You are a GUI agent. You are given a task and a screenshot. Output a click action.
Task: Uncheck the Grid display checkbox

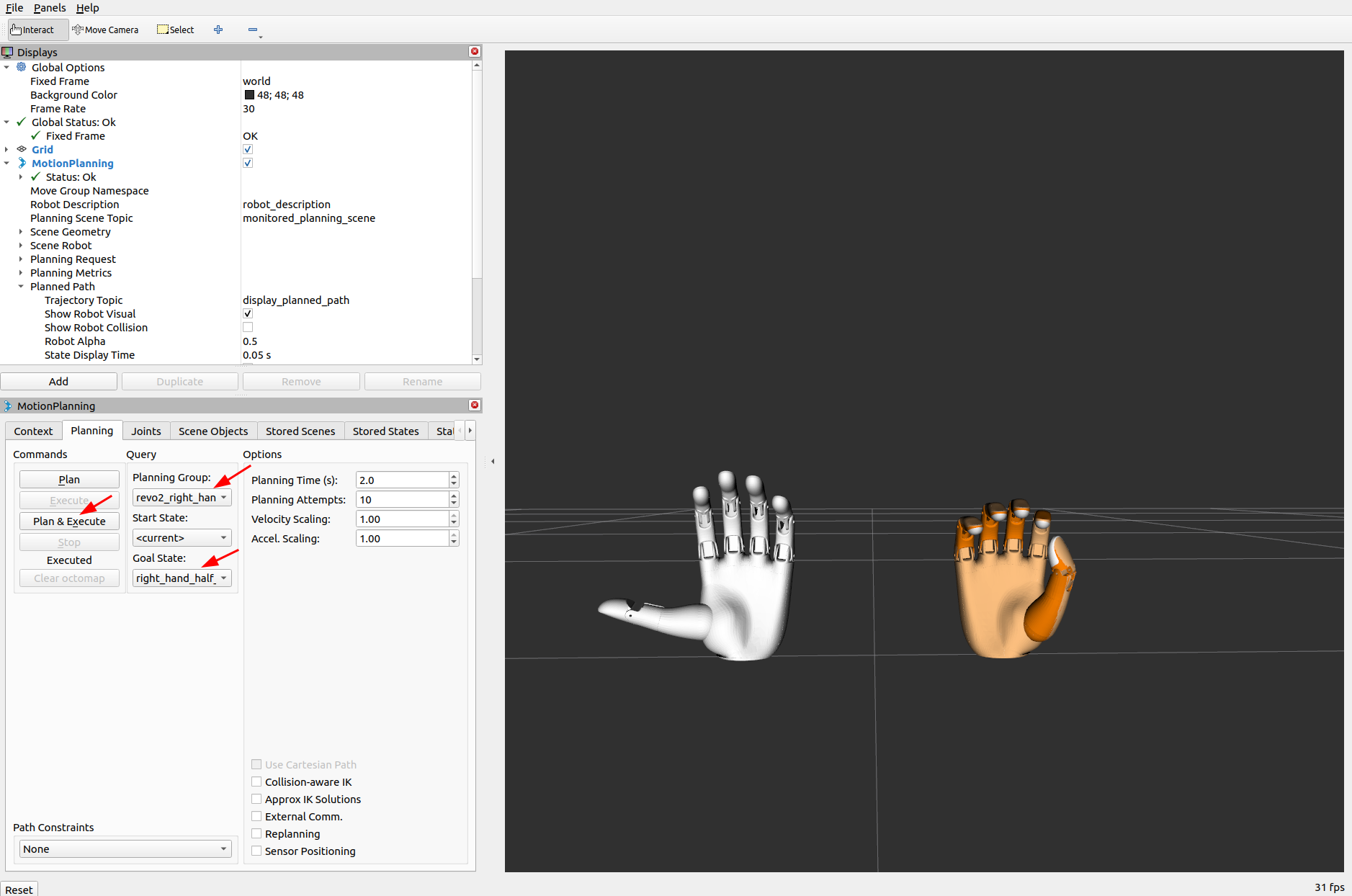pyautogui.click(x=248, y=150)
